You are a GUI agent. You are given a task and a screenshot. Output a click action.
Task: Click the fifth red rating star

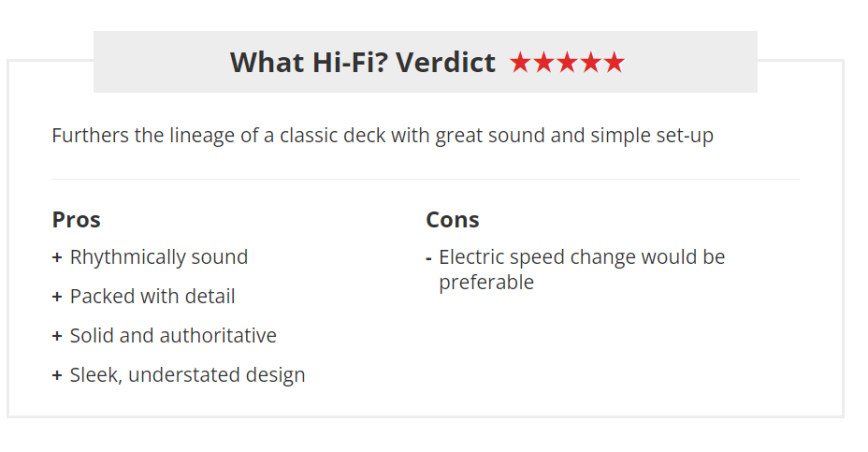tap(614, 62)
